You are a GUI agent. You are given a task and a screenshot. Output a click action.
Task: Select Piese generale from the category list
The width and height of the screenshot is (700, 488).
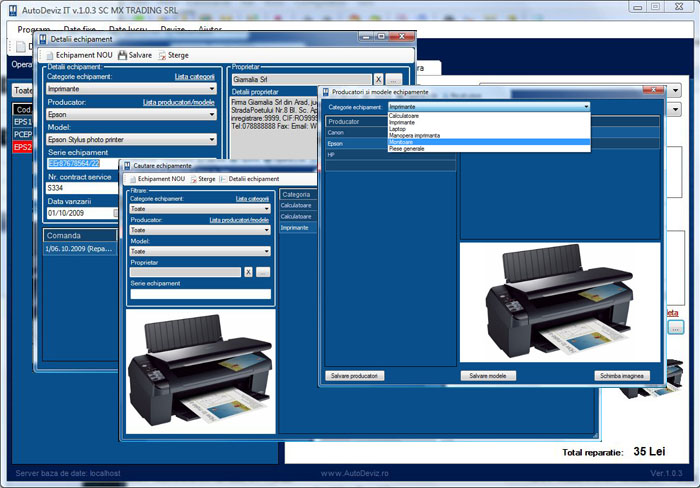489,149
